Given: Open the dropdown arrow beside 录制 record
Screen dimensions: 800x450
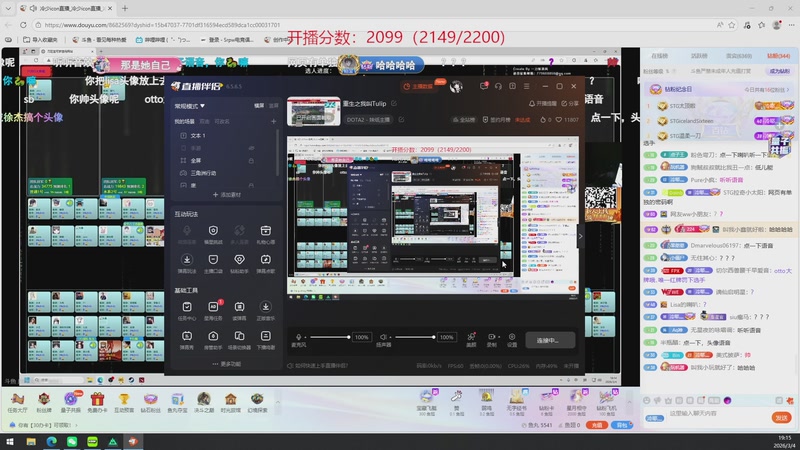Looking at the screenshot, I should 498,337.
